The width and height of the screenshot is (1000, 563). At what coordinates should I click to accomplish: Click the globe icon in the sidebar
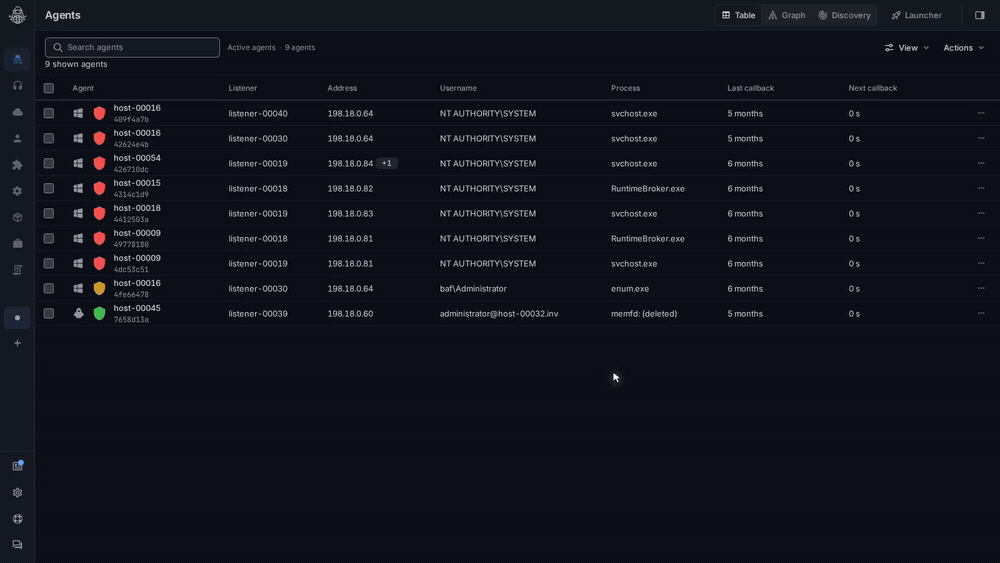click(x=17, y=519)
